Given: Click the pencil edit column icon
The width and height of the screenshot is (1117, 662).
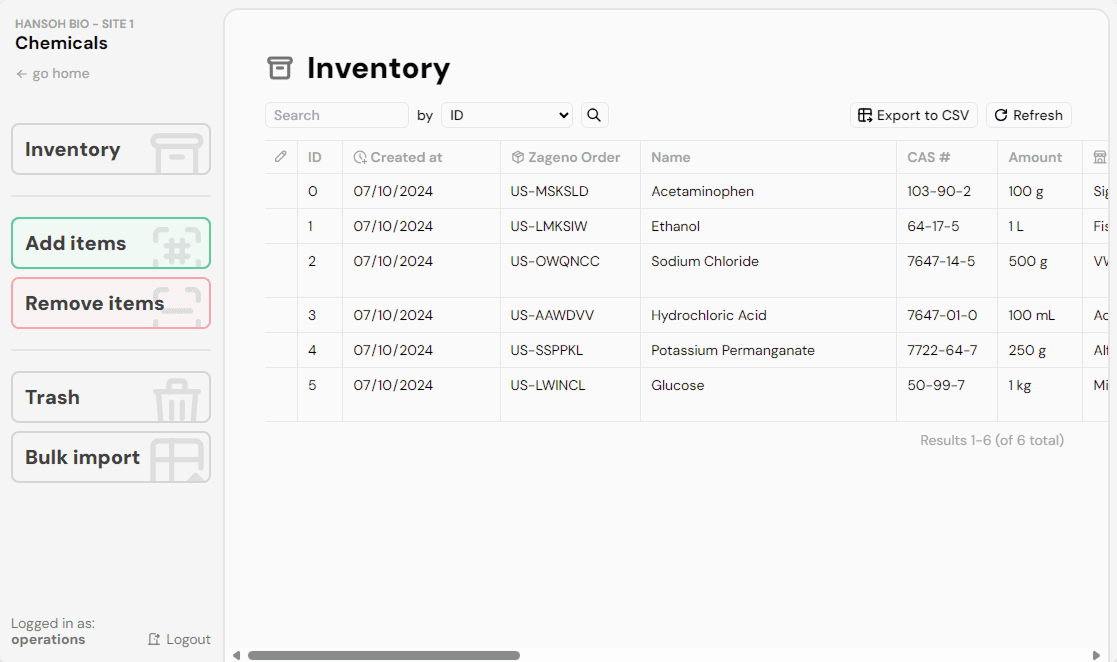Looking at the screenshot, I should pyautogui.click(x=281, y=157).
